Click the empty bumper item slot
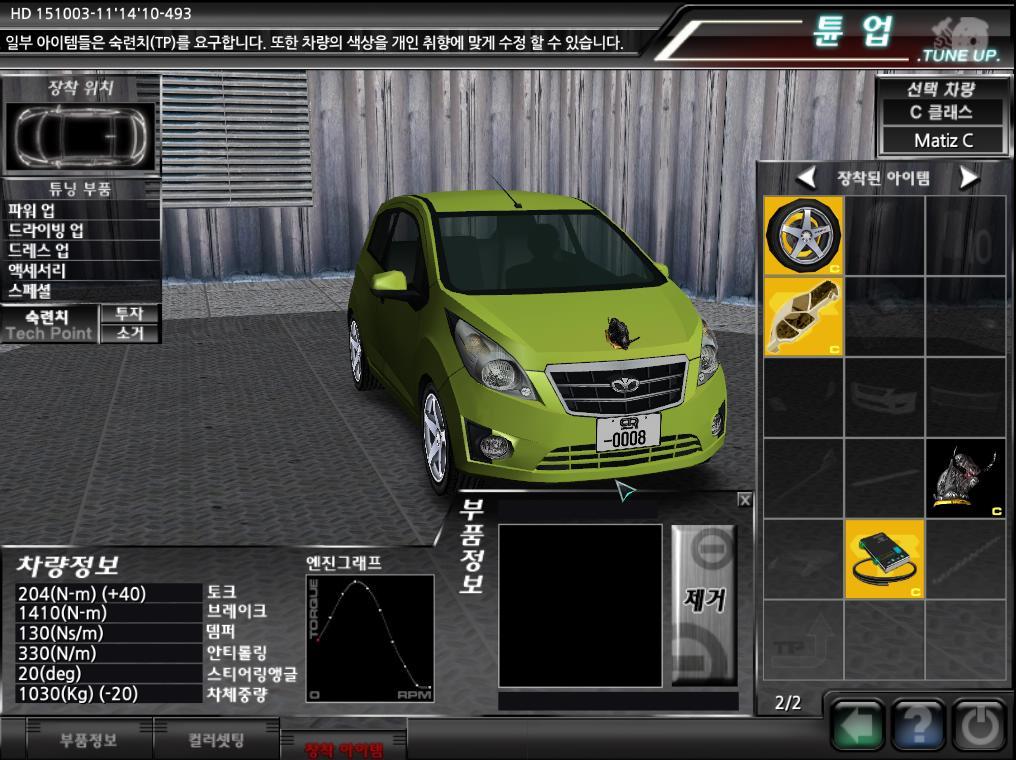Image resolution: width=1016 pixels, height=760 pixels. coord(884,397)
